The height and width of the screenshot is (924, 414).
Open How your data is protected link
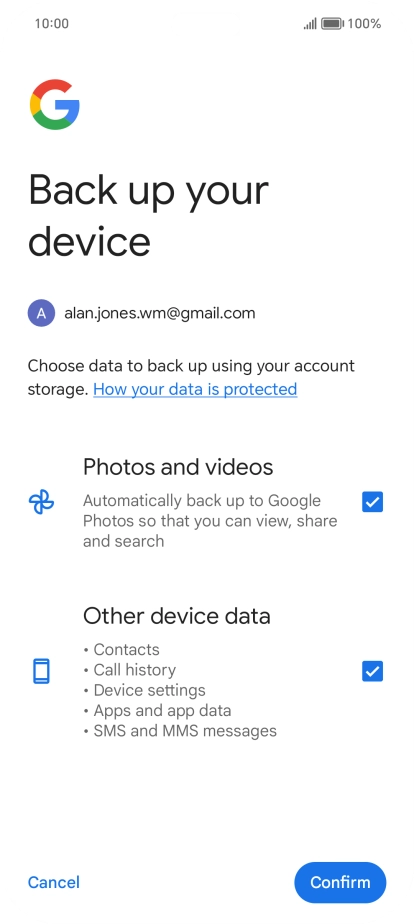point(195,389)
